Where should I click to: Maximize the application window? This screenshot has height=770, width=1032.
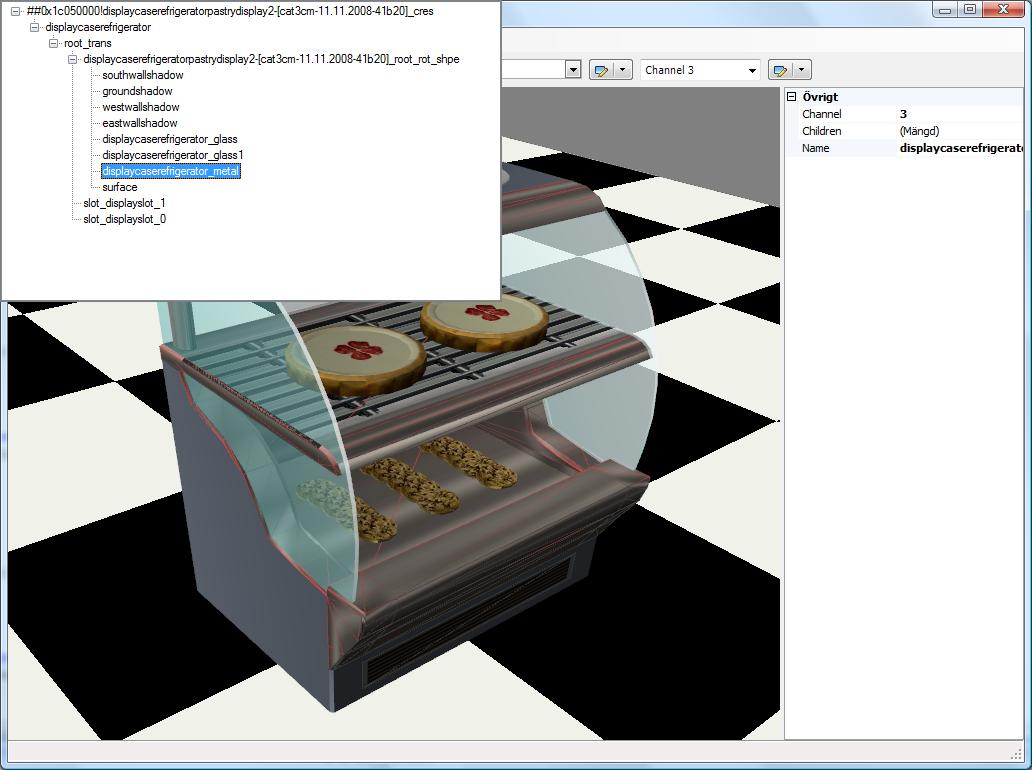coord(969,9)
